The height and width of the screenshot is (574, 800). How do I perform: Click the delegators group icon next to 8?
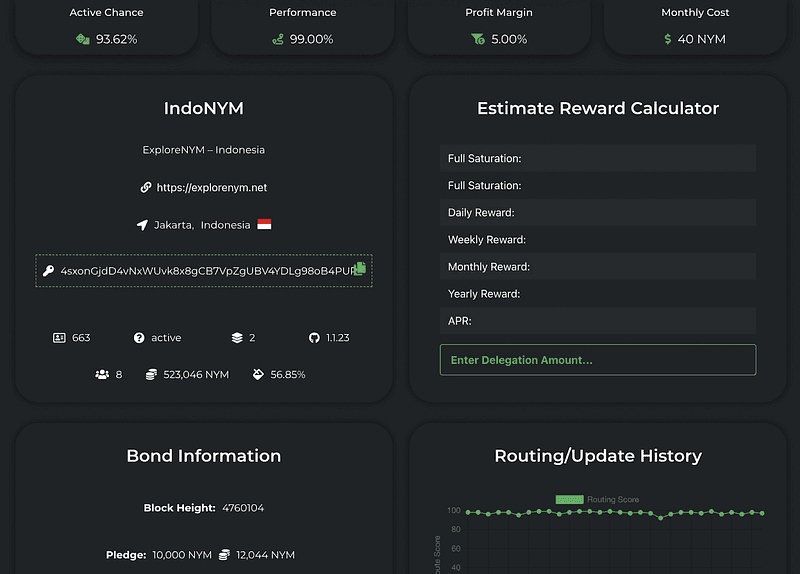coord(102,374)
